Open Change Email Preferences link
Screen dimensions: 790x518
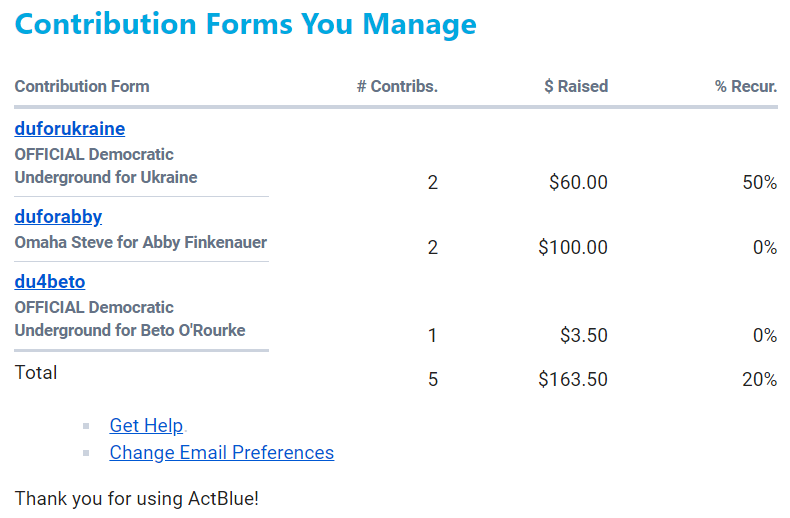[x=221, y=453]
